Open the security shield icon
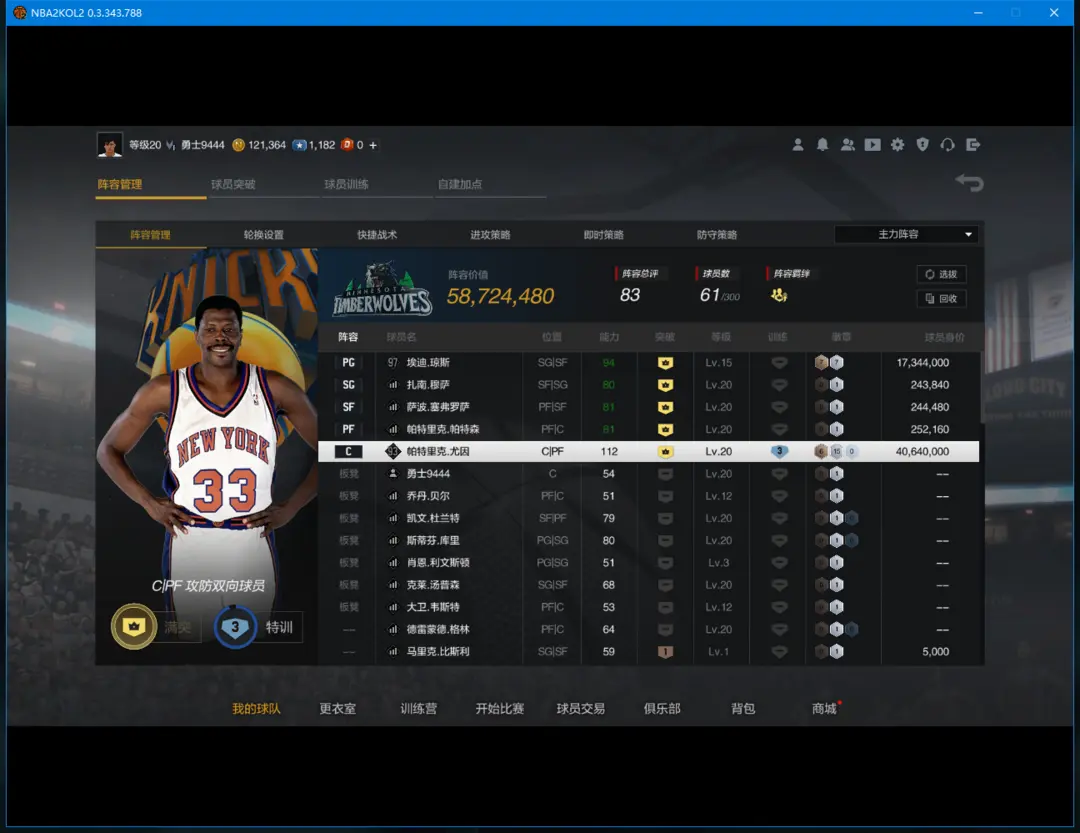This screenshot has height=833, width=1080. (922, 145)
